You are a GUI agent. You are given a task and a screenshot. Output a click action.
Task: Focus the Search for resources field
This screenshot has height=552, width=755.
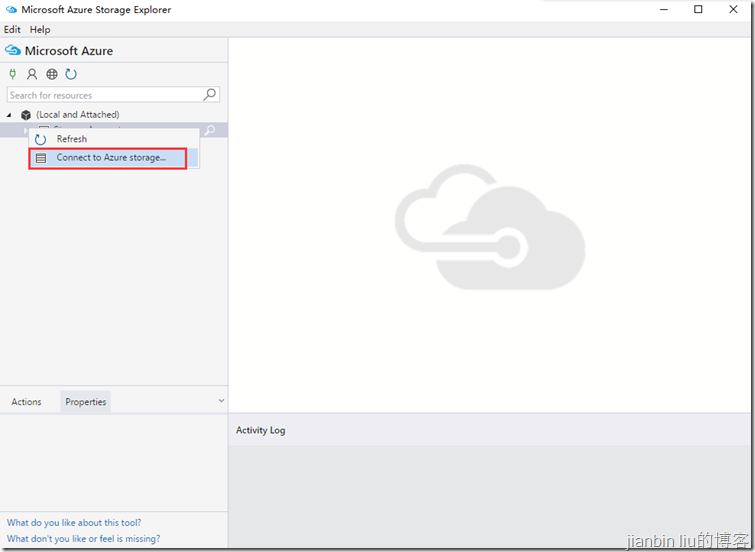point(113,95)
